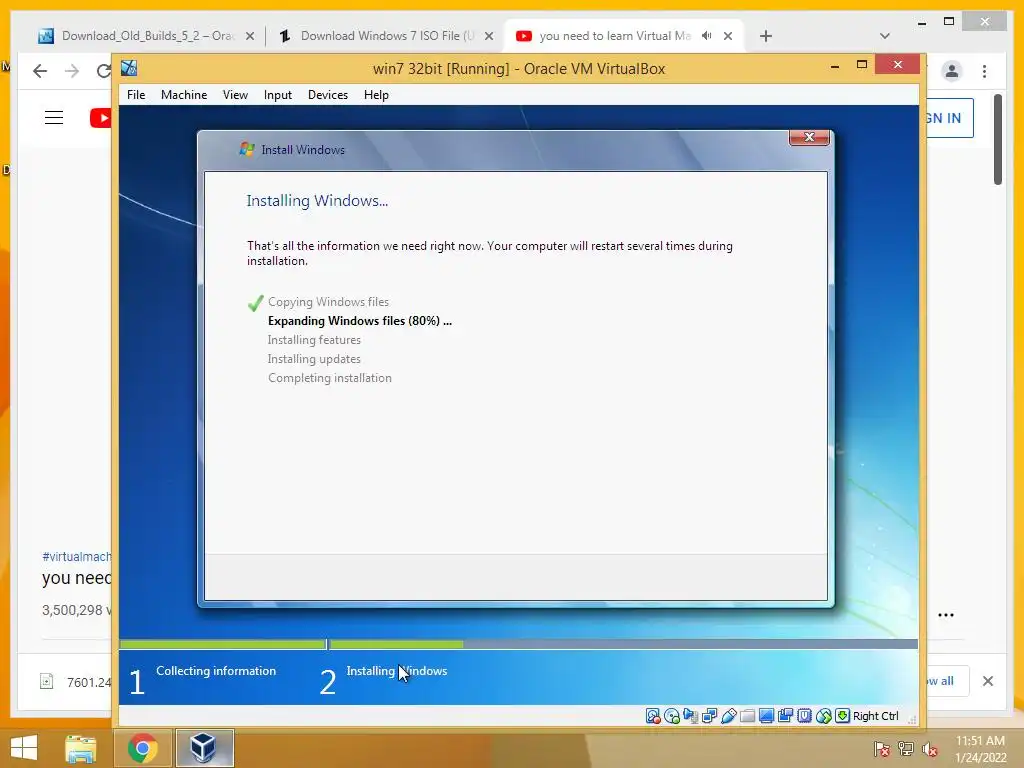
Task: Open the Chrome profile avatar
Action: pyautogui.click(x=952, y=71)
